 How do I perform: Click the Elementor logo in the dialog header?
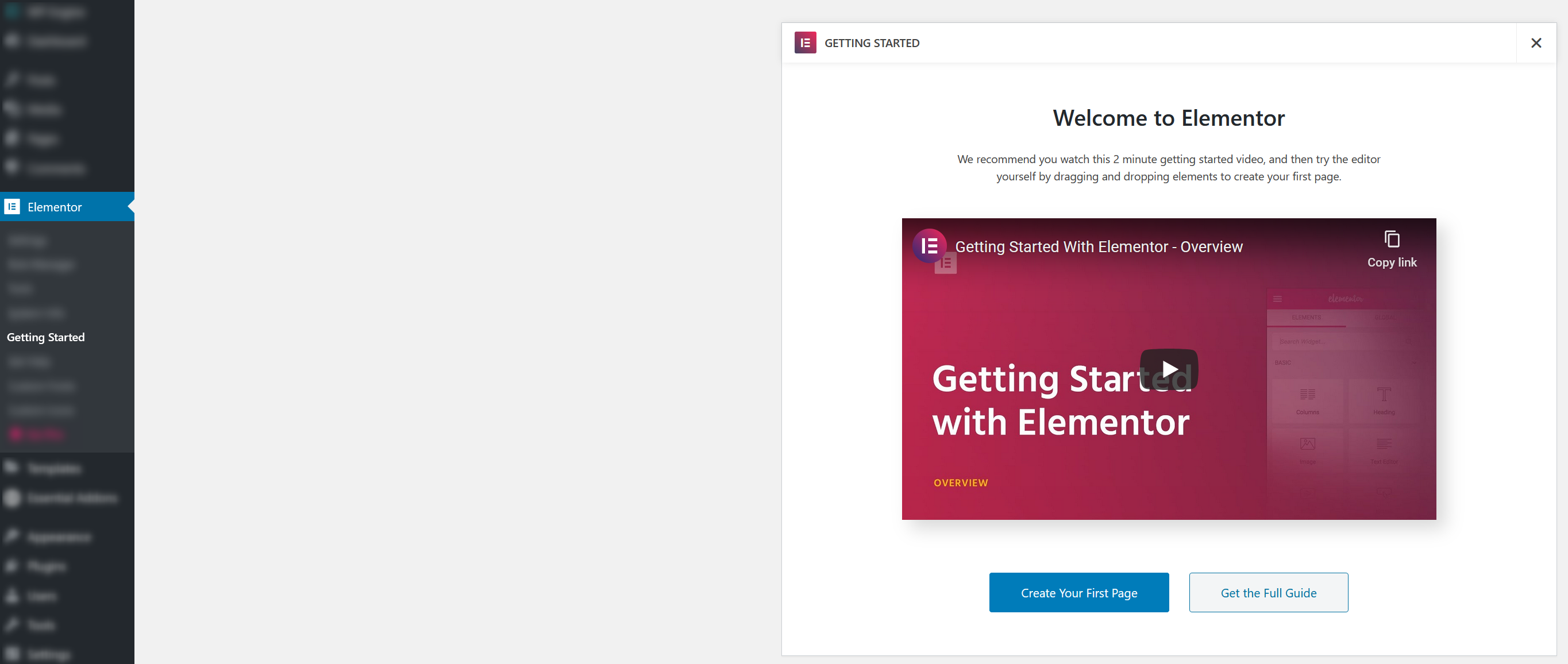coord(805,43)
